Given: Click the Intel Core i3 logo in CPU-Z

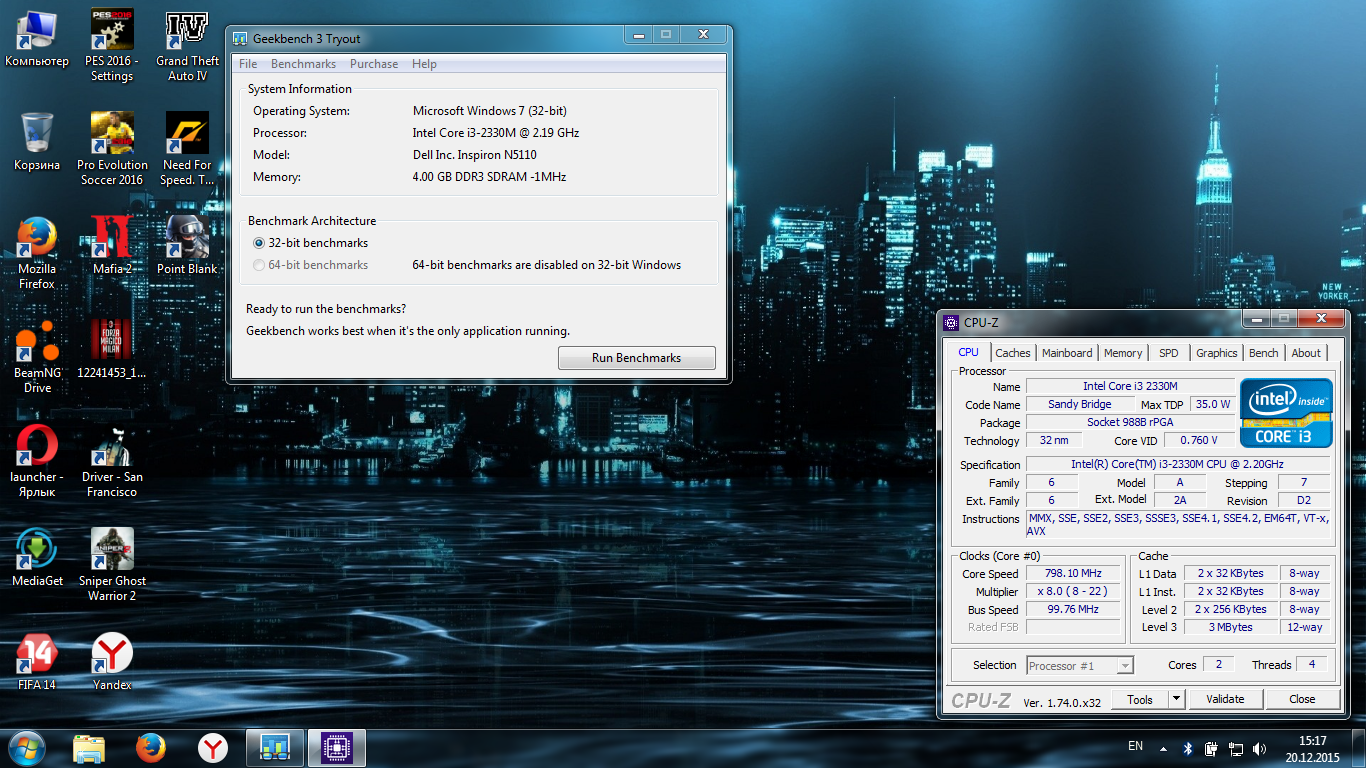Looking at the screenshot, I should (1286, 412).
